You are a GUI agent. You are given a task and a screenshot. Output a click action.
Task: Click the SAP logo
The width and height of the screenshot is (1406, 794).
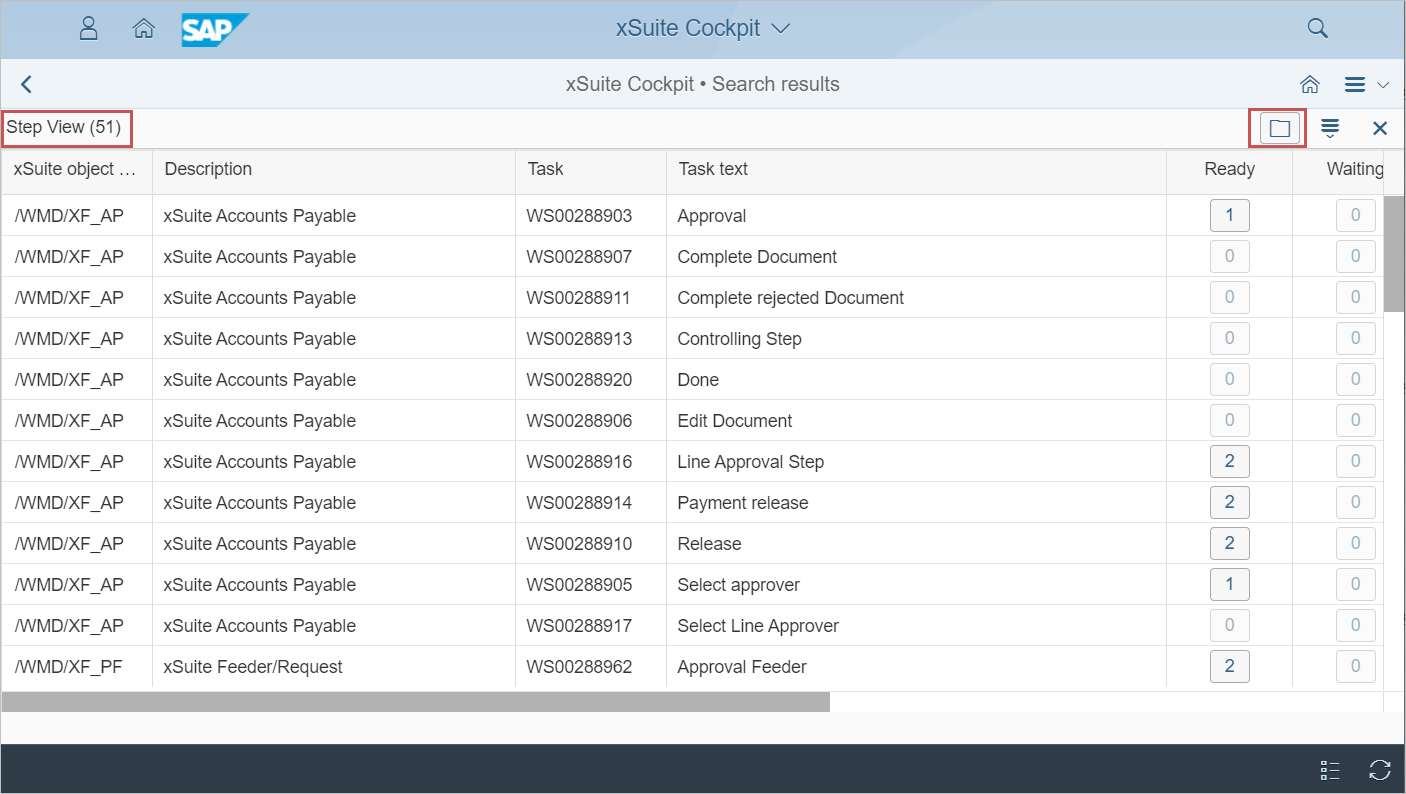214,29
